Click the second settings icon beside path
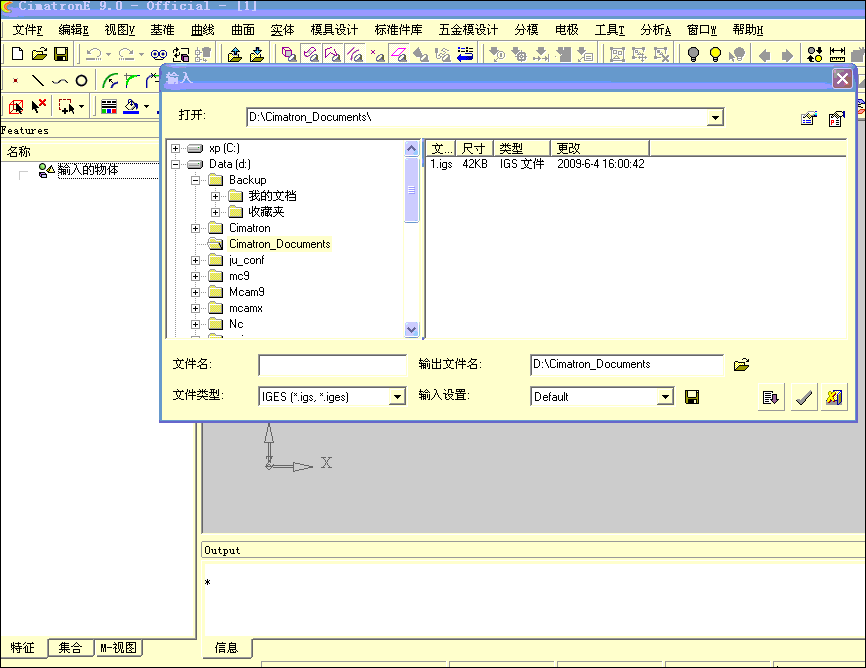The width and height of the screenshot is (866, 668). pyautogui.click(x=837, y=118)
